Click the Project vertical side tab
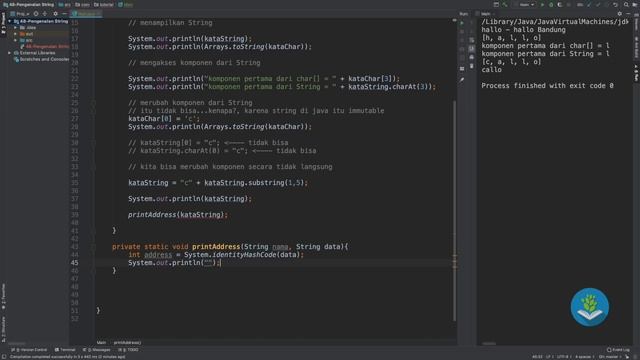This screenshot has height=360, width=640. click(x=3, y=24)
